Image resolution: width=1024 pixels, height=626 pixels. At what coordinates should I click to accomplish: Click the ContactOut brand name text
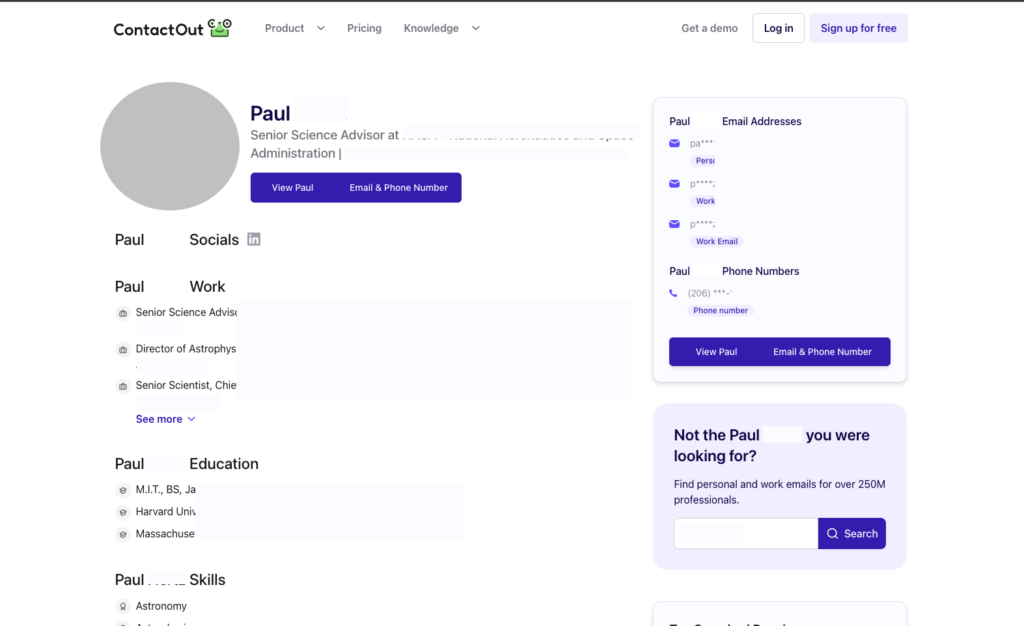click(x=159, y=29)
